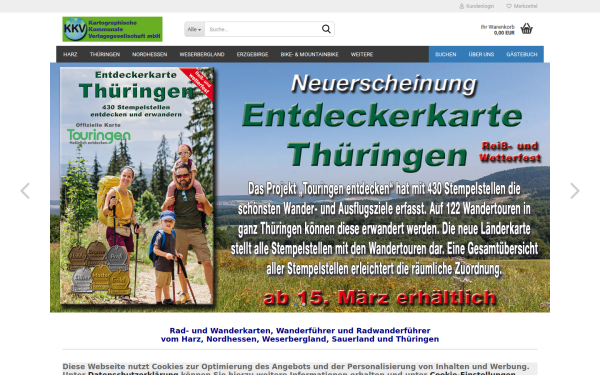The height and width of the screenshot is (375, 600).
Task: Open the Erzgebirge menu
Action: click(x=252, y=54)
